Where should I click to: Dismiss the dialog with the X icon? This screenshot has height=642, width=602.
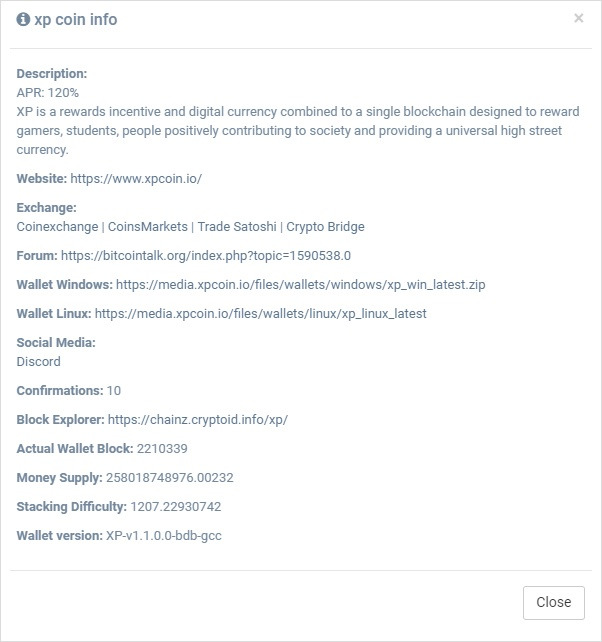point(578,18)
